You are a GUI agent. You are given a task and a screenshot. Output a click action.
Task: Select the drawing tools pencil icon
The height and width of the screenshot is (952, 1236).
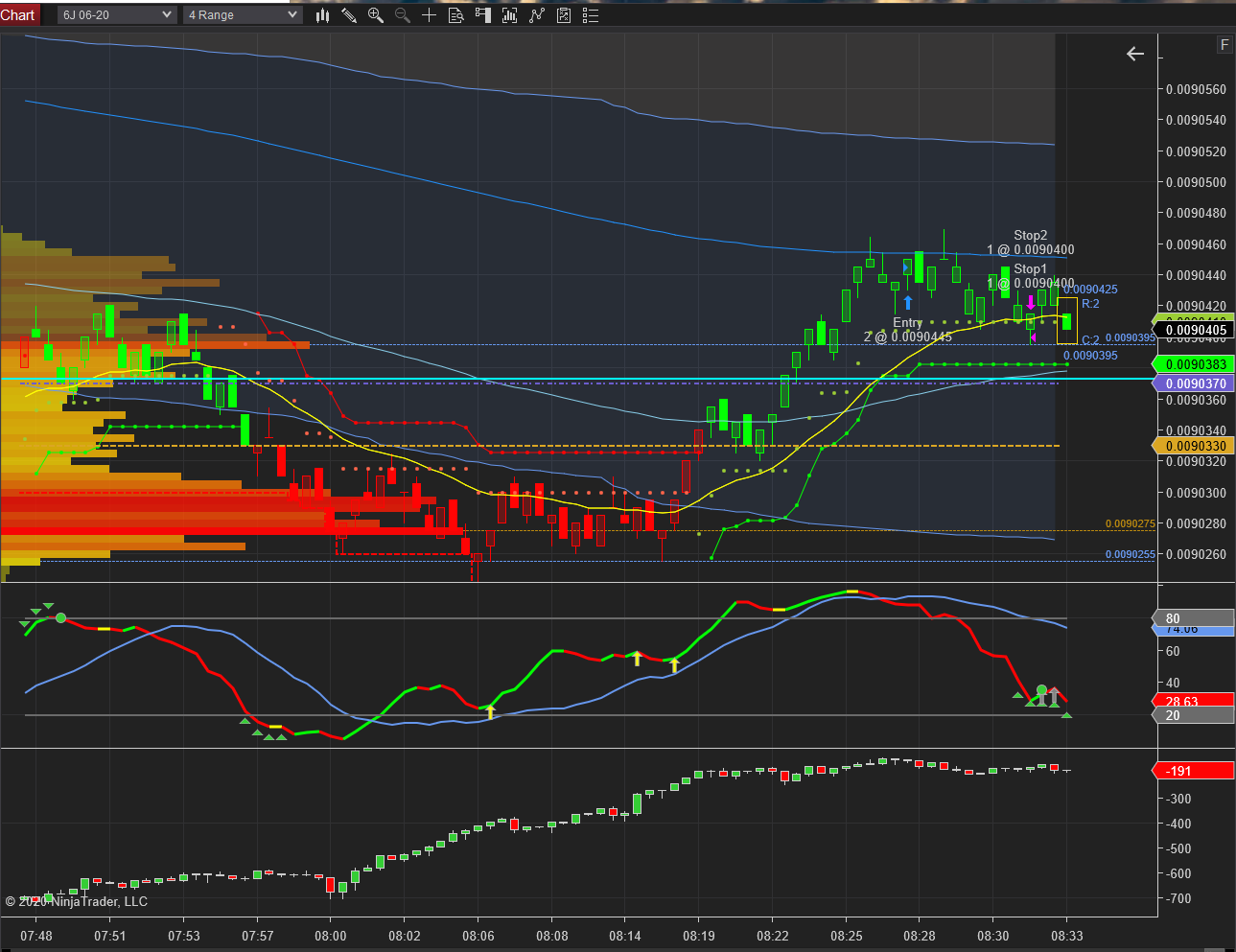coord(349,15)
